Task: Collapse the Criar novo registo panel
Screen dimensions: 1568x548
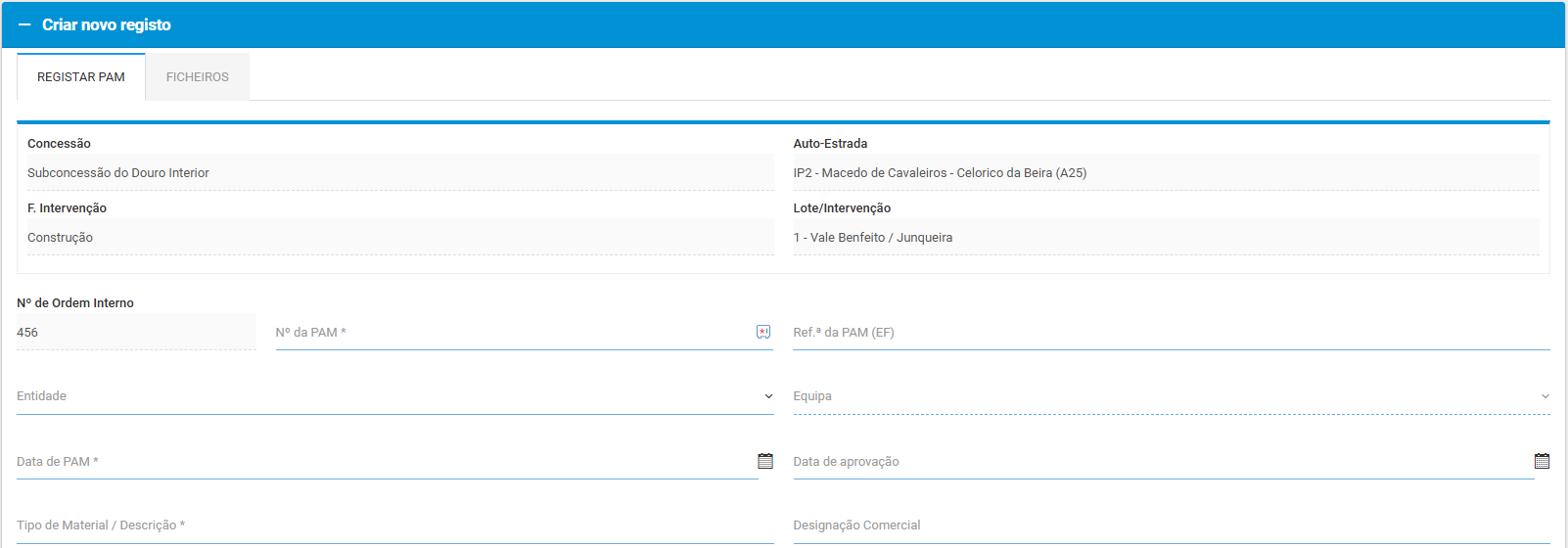Action: pyautogui.click(x=24, y=25)
